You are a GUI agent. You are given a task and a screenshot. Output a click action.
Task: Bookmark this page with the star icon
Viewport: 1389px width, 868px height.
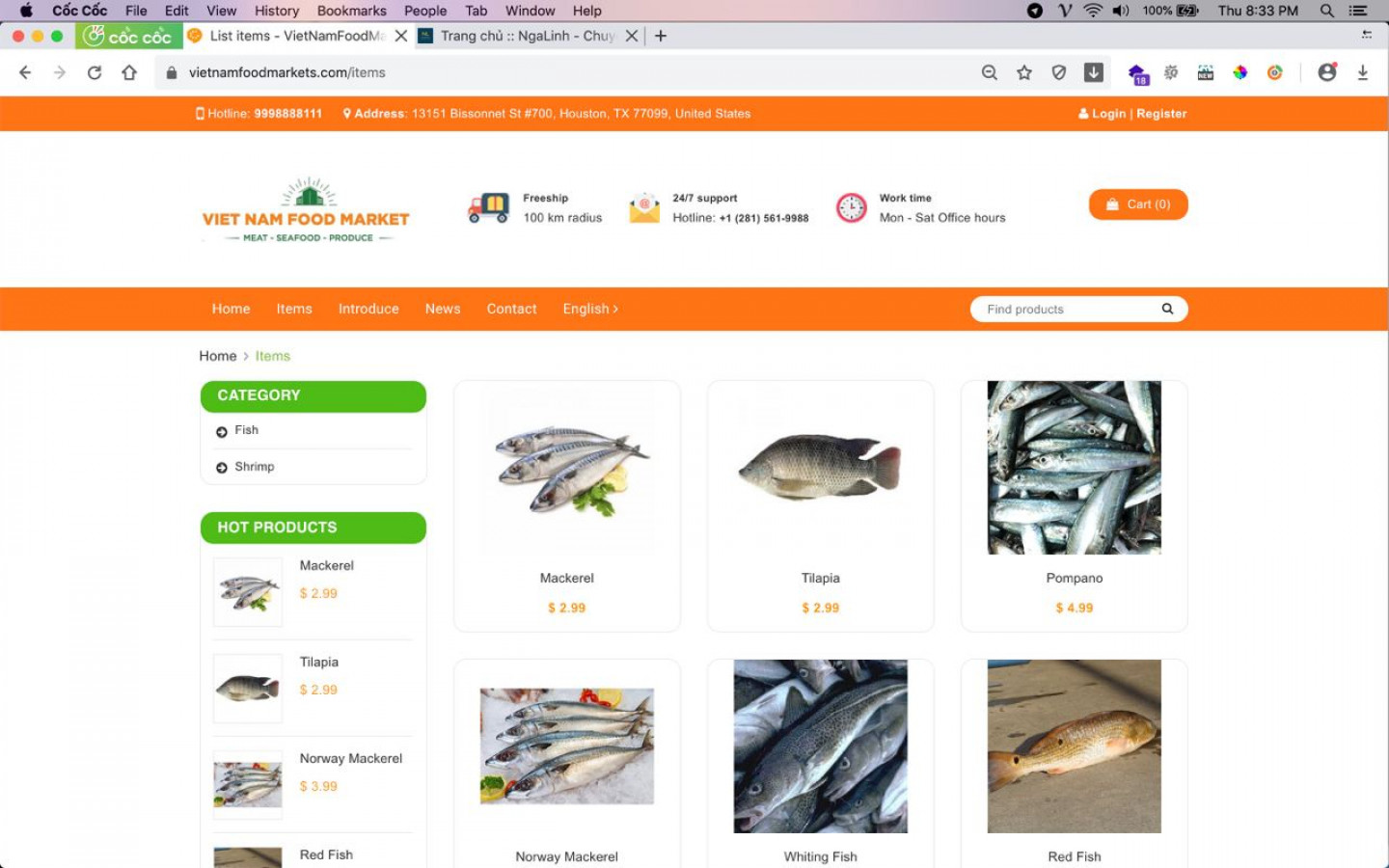(x=1024, y=72)
